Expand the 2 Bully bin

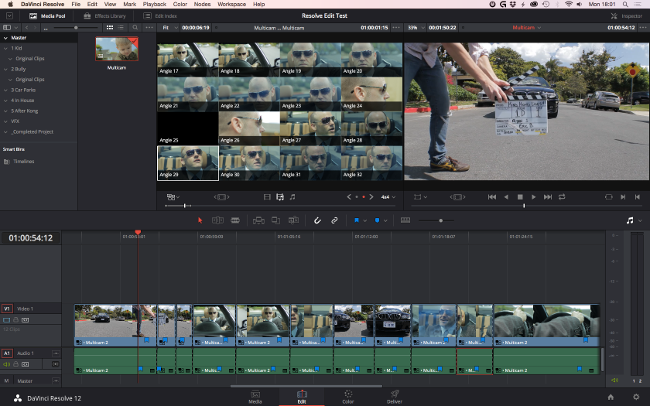(x=6, y=69)
